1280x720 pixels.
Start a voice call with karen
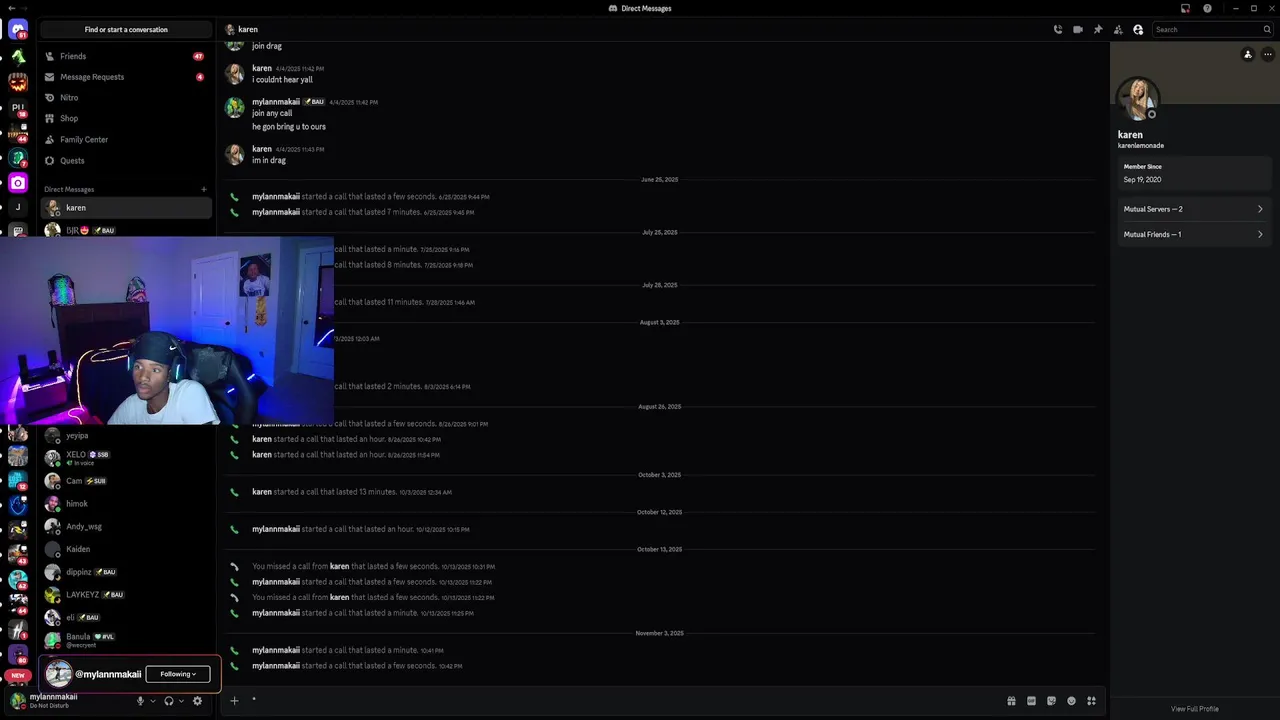tap(1058, 30)
